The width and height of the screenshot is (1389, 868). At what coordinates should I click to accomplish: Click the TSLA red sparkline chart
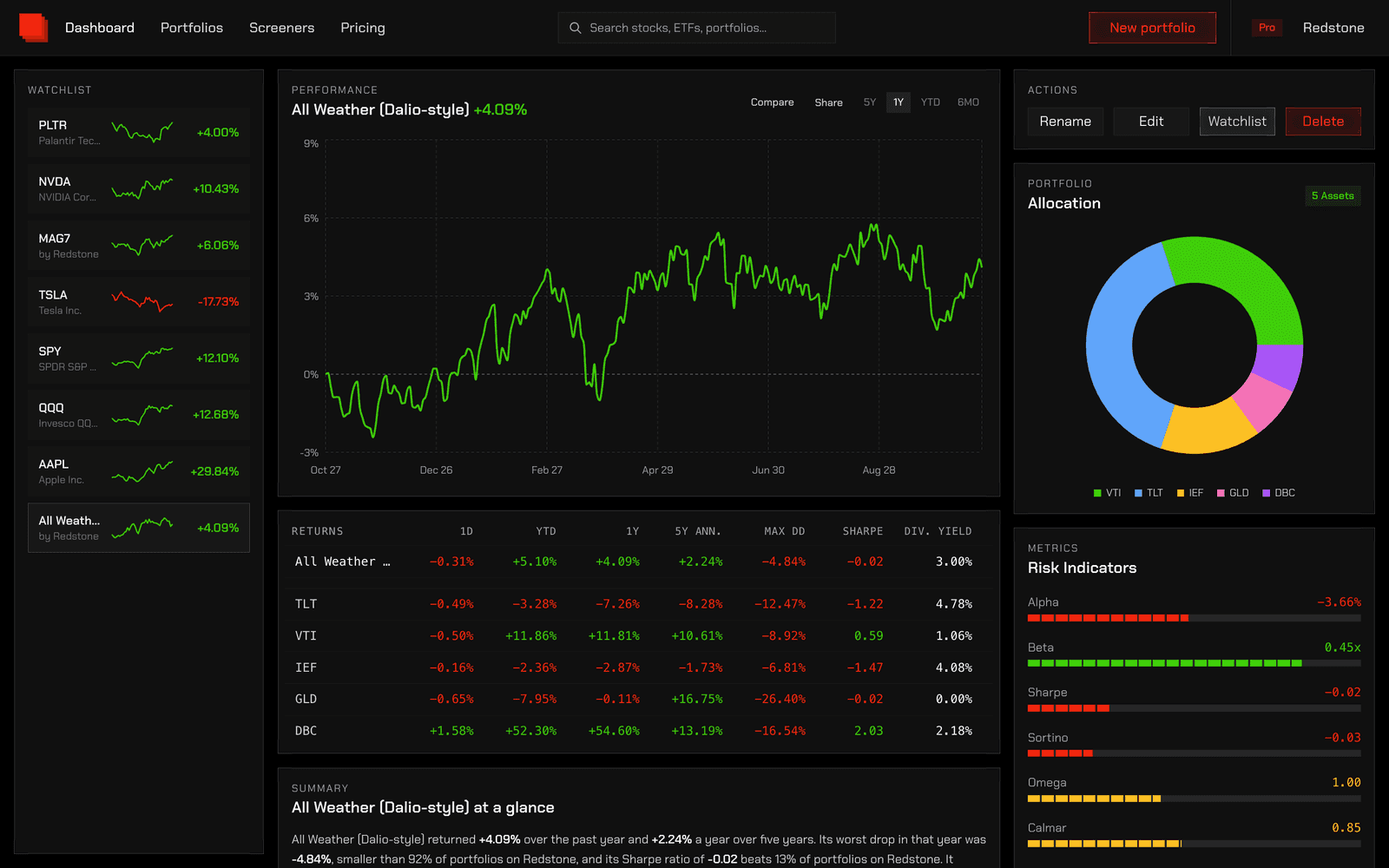[142, 301]
